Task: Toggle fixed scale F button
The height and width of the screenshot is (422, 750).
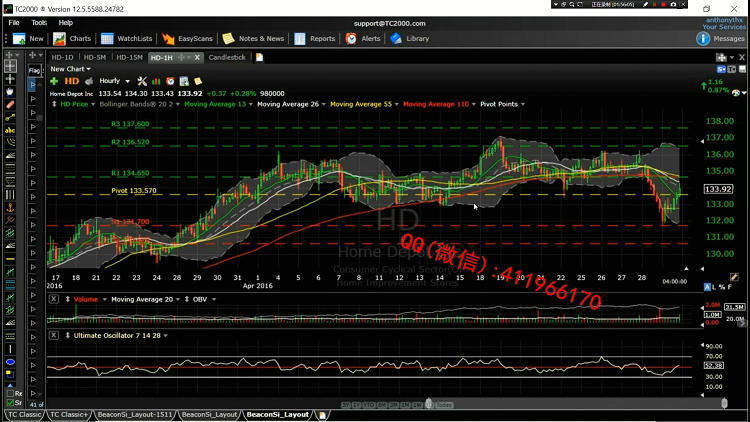Action: 729,287
